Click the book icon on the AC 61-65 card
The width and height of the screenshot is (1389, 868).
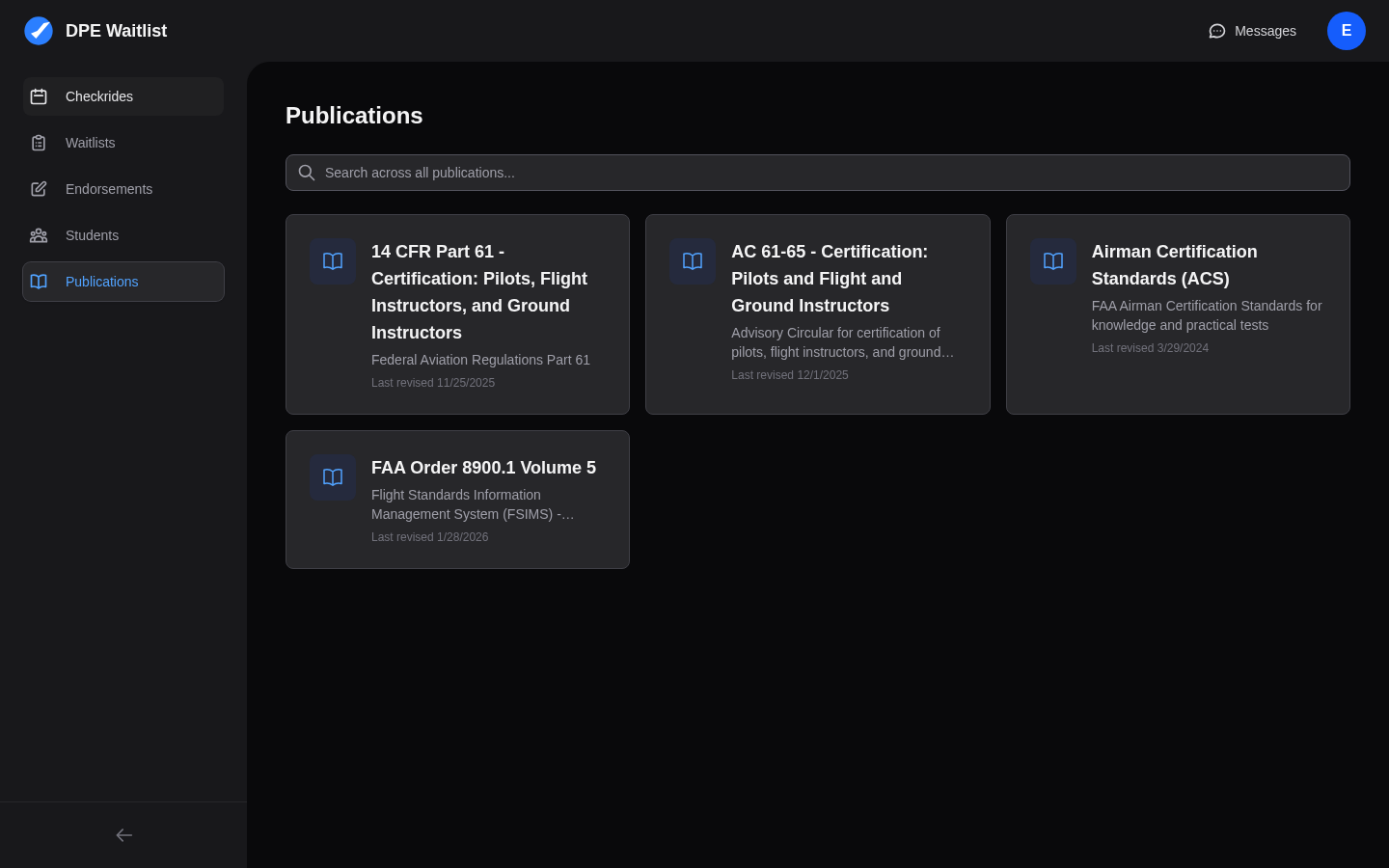pos(692,261)
